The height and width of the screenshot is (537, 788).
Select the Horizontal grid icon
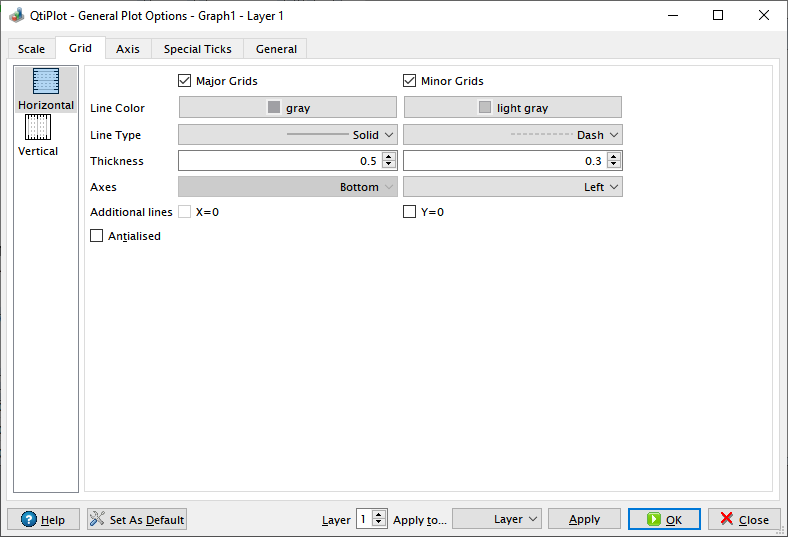tap(46, 83)
